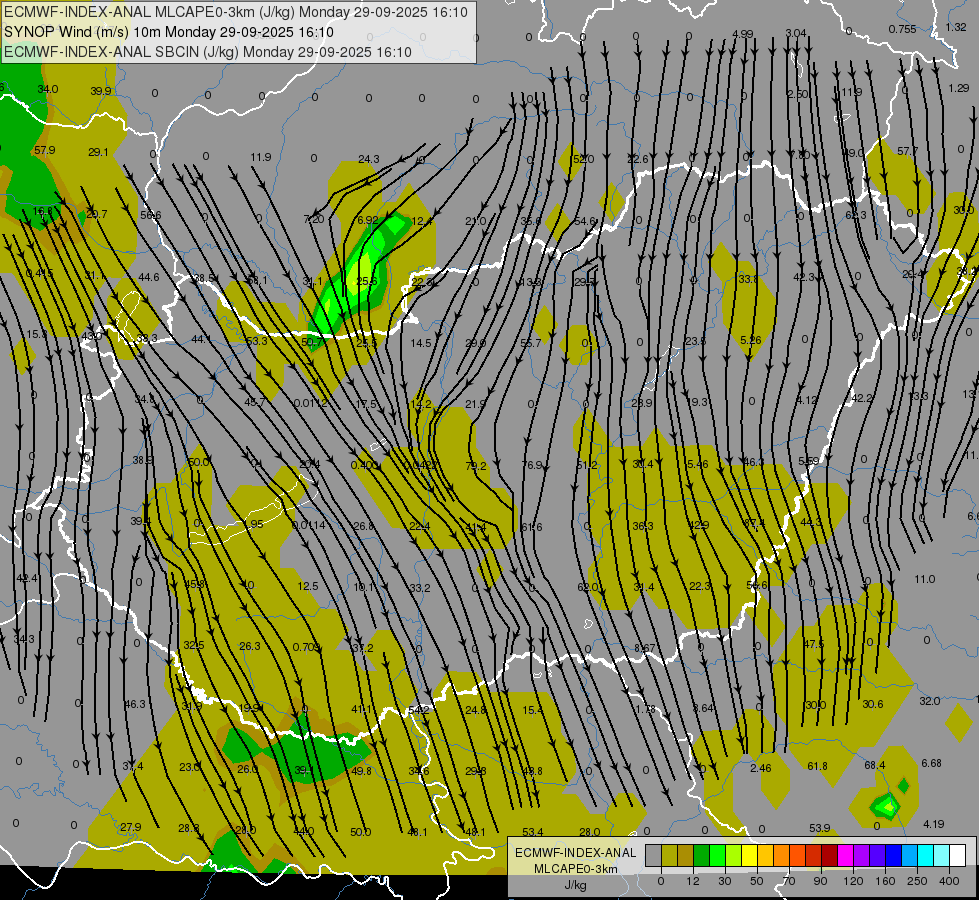
Task: Click the map value 6.68
Action: coord(932,763)
